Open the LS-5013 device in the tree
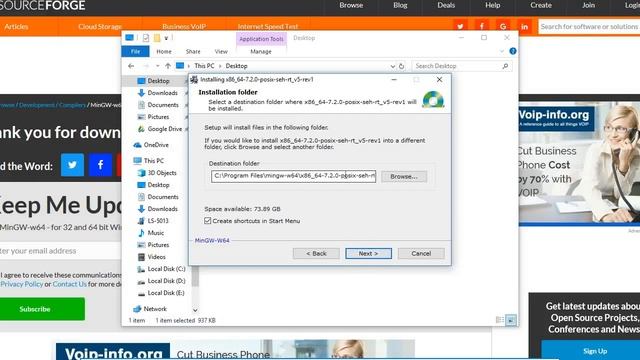The width and height of the screenshot is (640, 360). (158, 221)
